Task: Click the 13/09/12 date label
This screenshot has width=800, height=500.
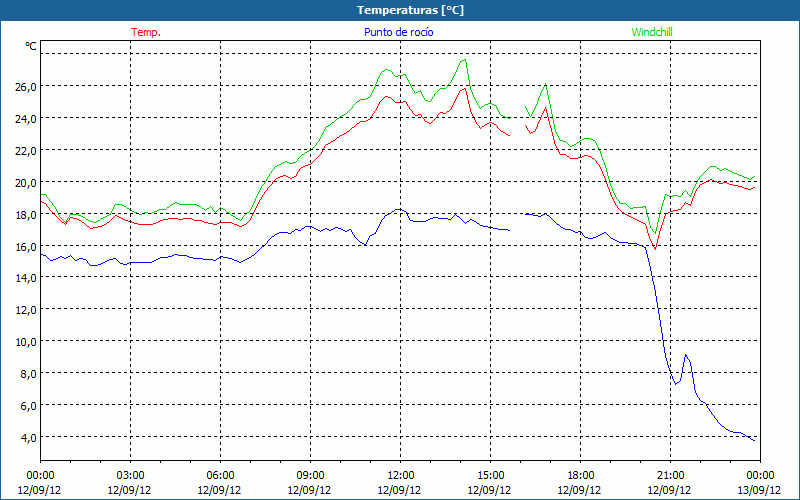Action: click(760, 490)
